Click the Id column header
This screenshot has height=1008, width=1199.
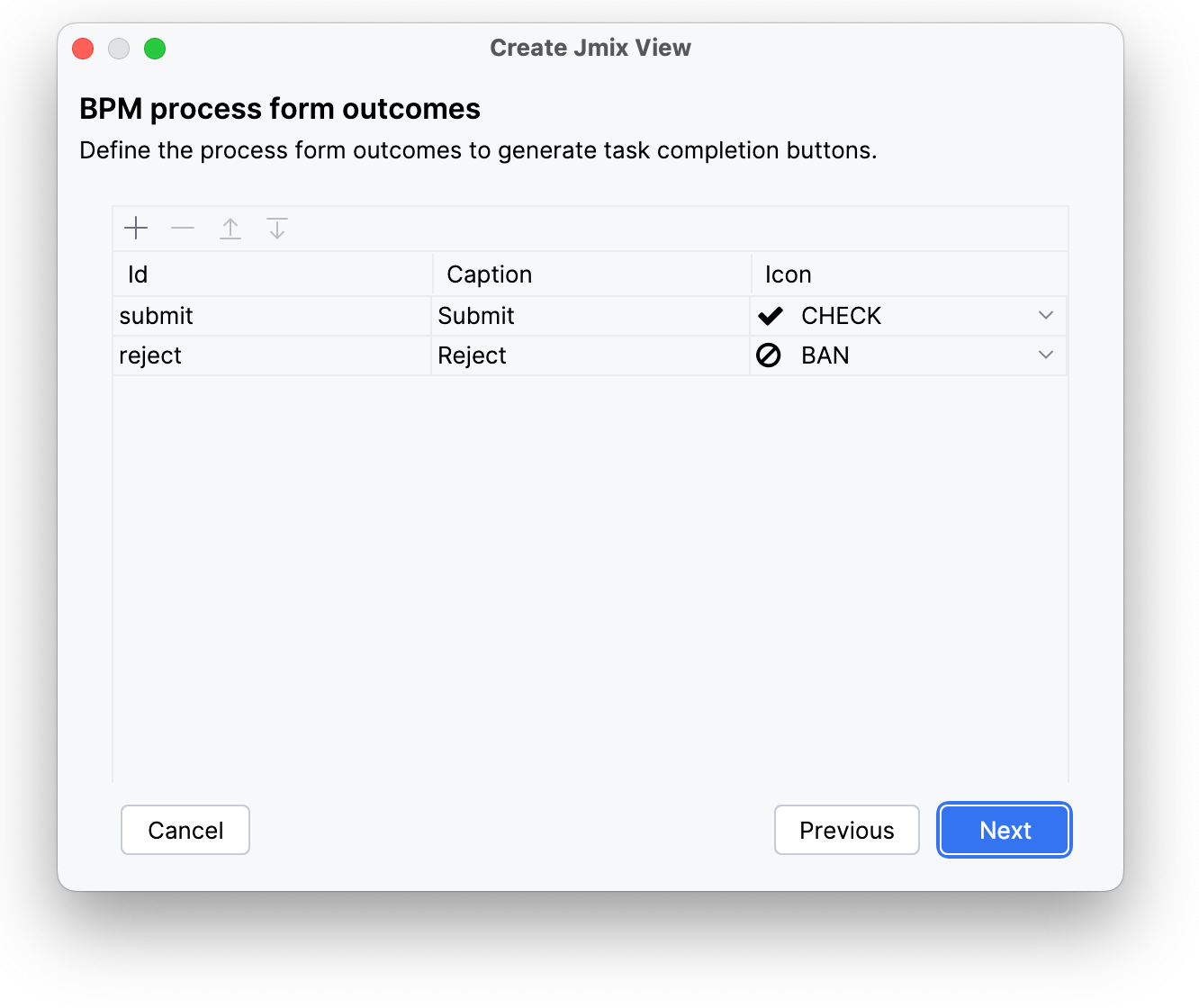point(272,274)
